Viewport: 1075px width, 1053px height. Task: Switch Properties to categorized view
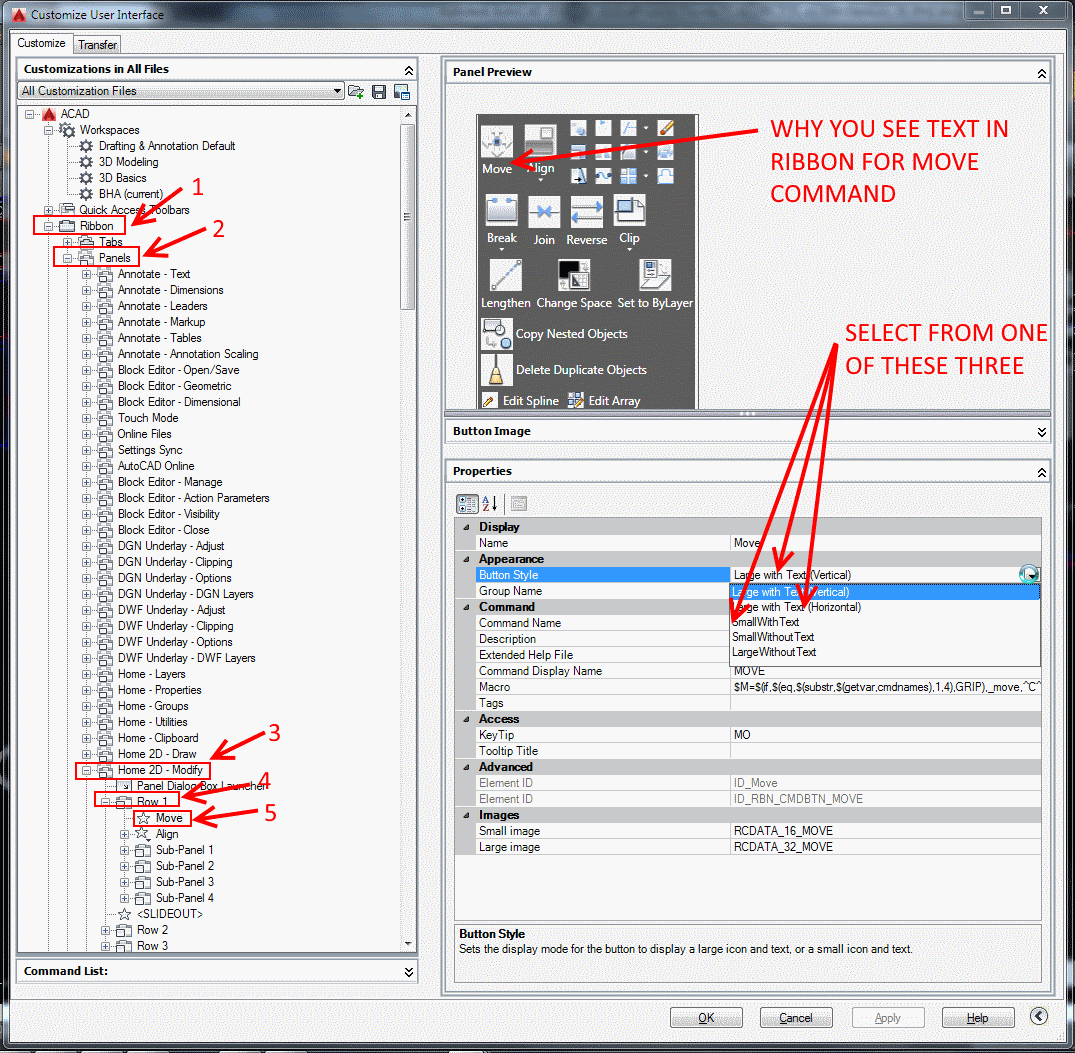click(467, 504)
